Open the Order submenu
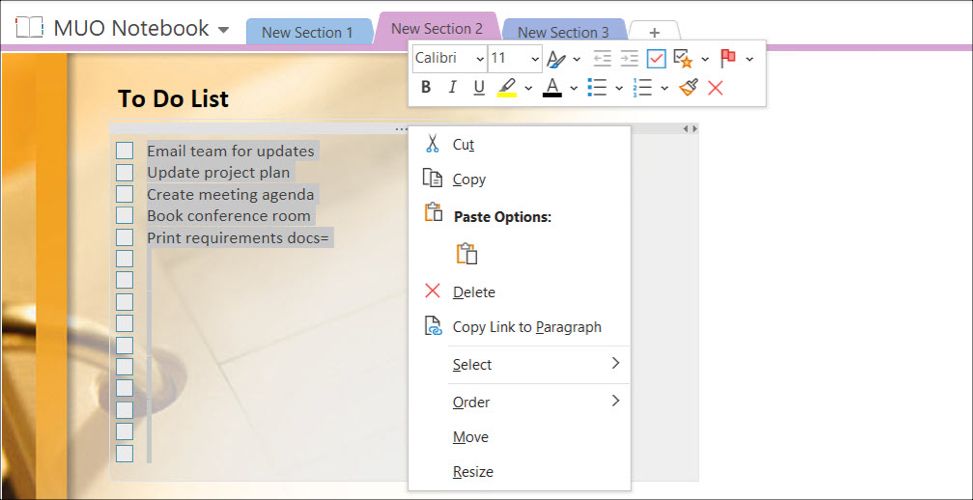Viewport: 973px width, 500px height. (519, 402)
